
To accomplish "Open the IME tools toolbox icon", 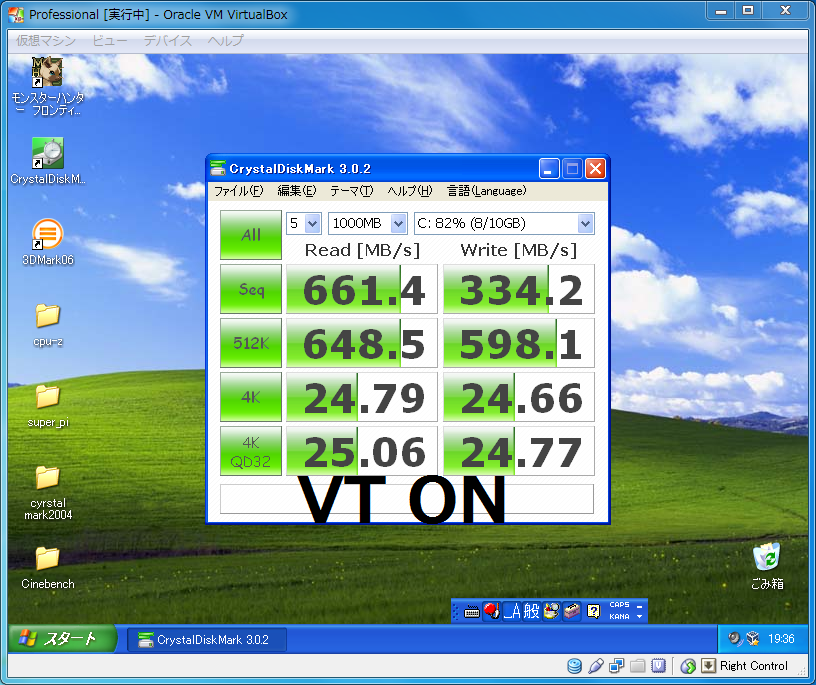I will (x=571, y=611).
